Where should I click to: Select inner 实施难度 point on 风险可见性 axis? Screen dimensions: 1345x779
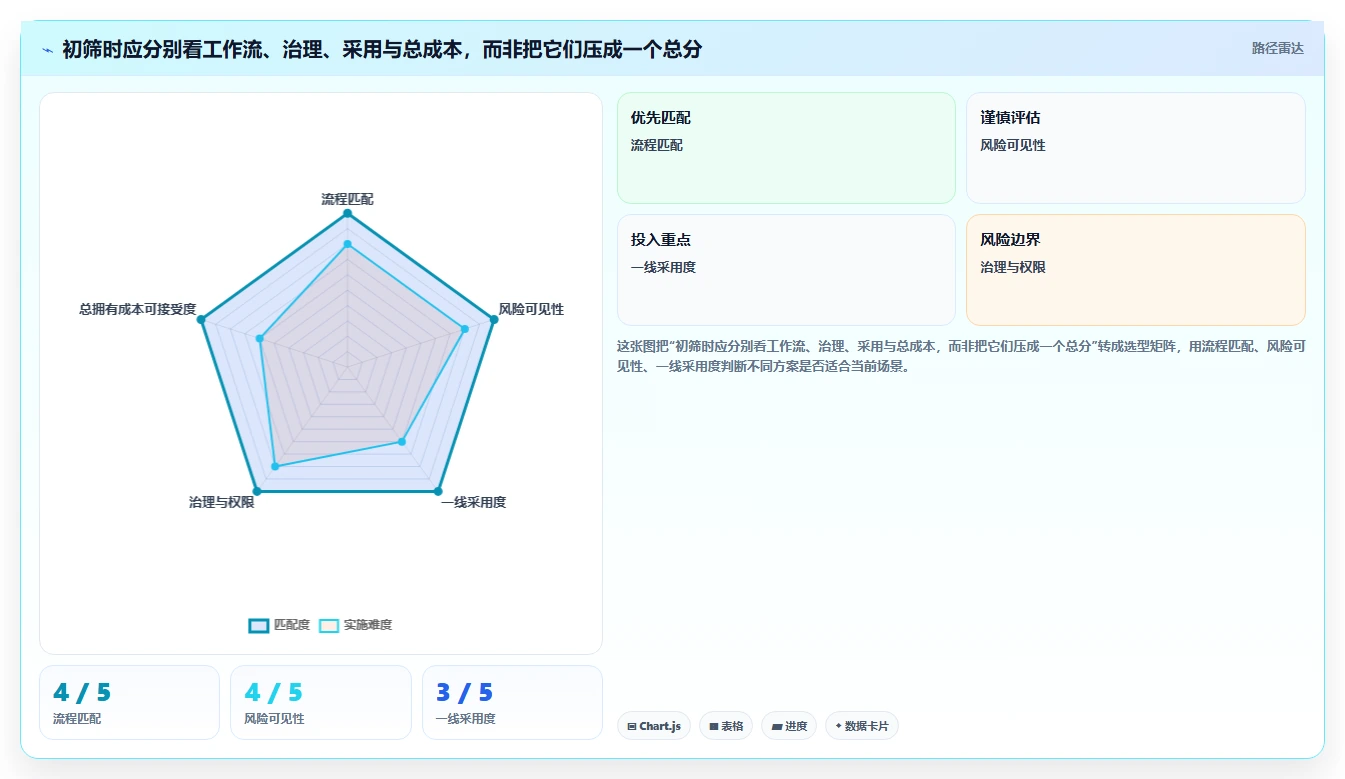point(465,329)
